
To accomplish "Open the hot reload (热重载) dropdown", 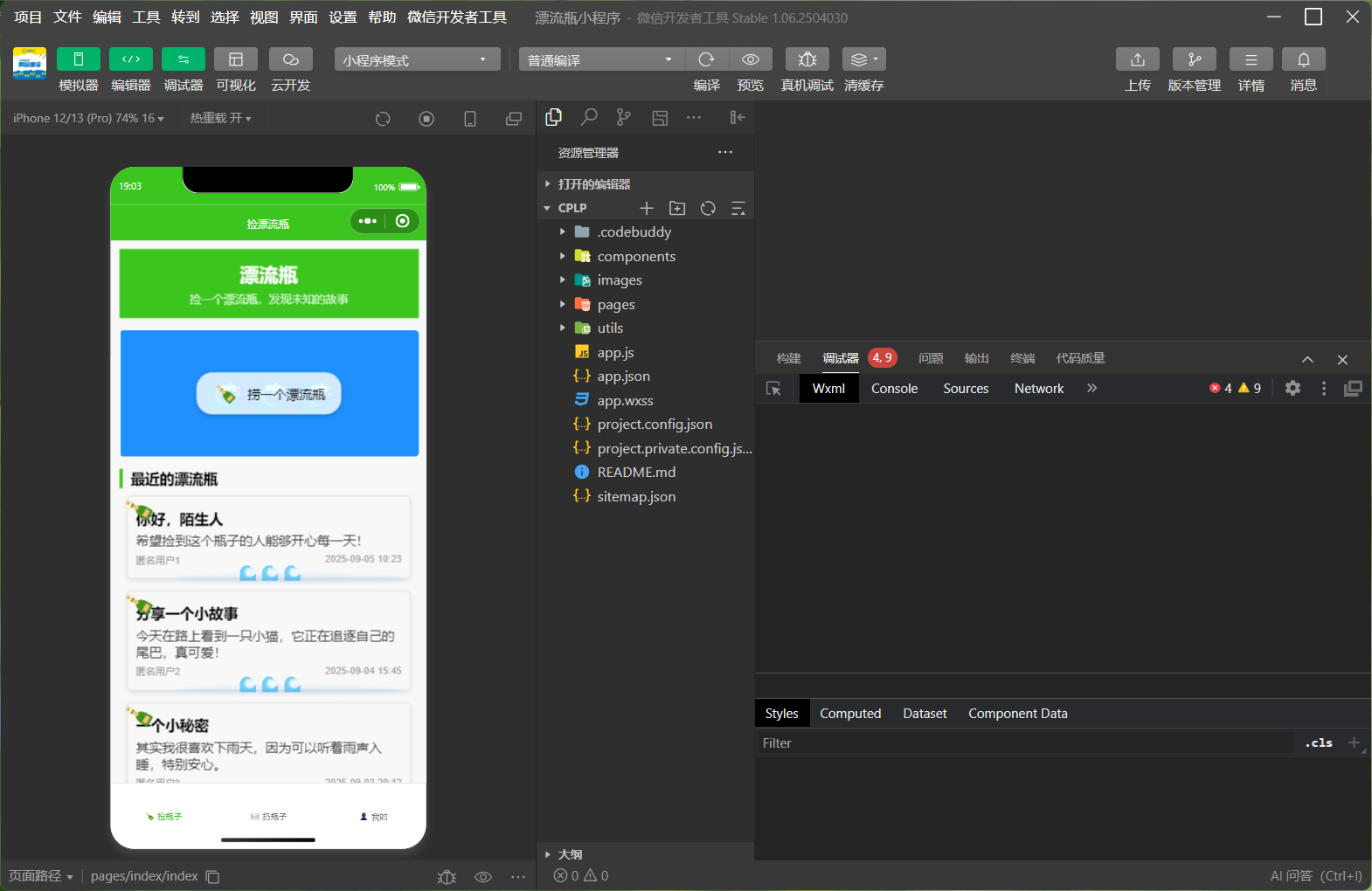I will pos(220,118).
